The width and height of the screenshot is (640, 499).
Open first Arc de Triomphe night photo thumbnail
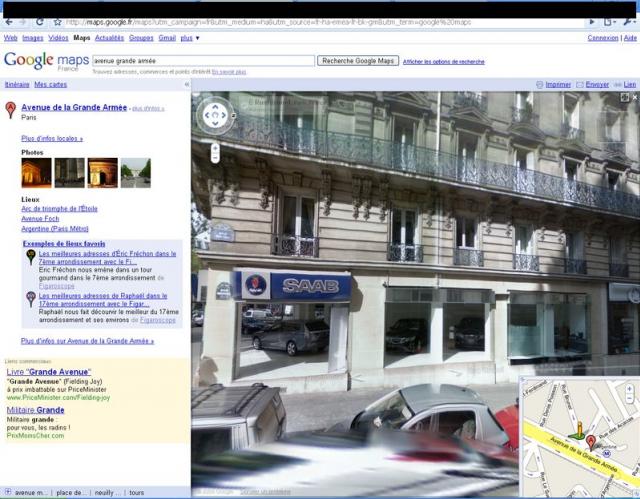point(36,173)
